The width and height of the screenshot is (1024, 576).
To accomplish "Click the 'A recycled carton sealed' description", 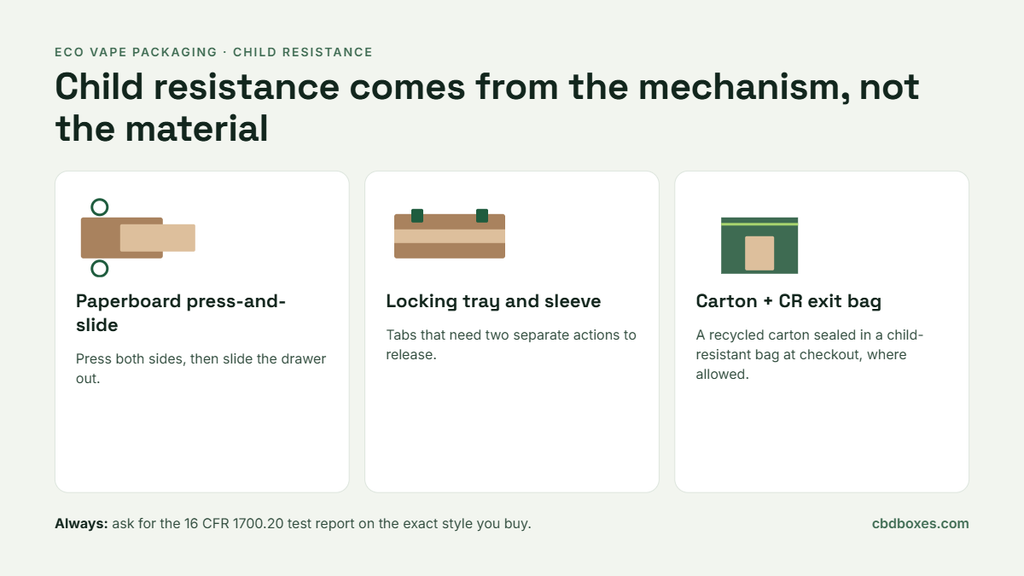I will tap(809, 354).
